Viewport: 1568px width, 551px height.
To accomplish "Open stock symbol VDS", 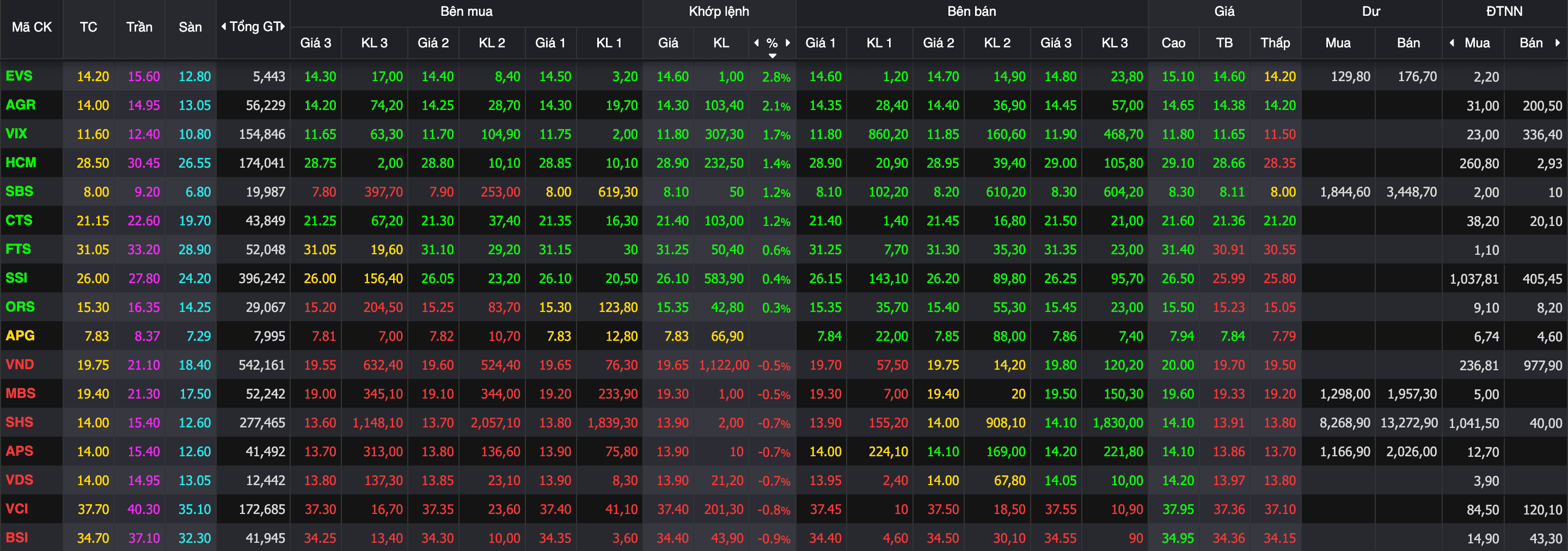I will pyautogui.click(x=19, y=480).
